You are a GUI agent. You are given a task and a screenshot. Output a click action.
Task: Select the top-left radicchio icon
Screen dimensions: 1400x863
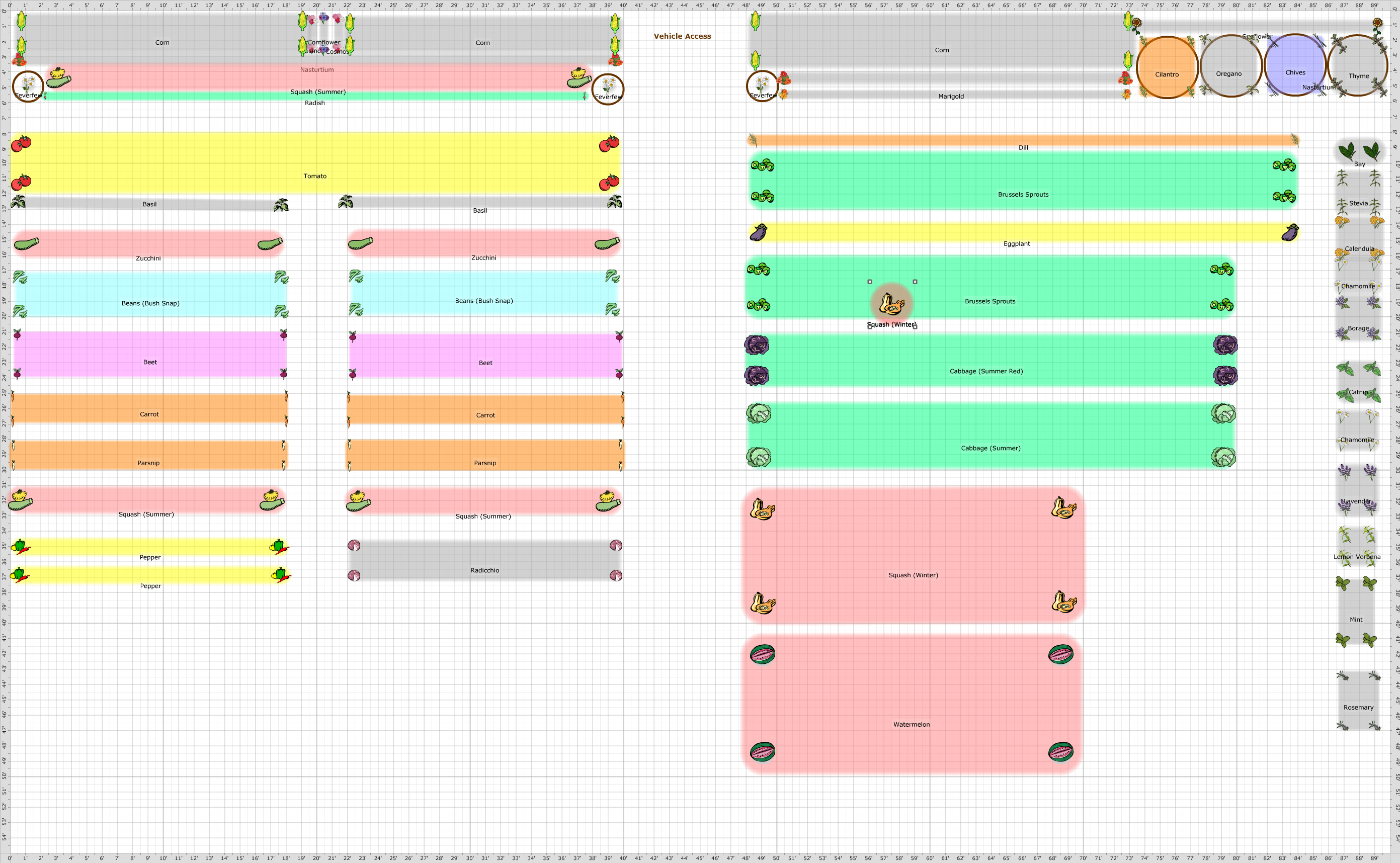click(x=354, y=545)
